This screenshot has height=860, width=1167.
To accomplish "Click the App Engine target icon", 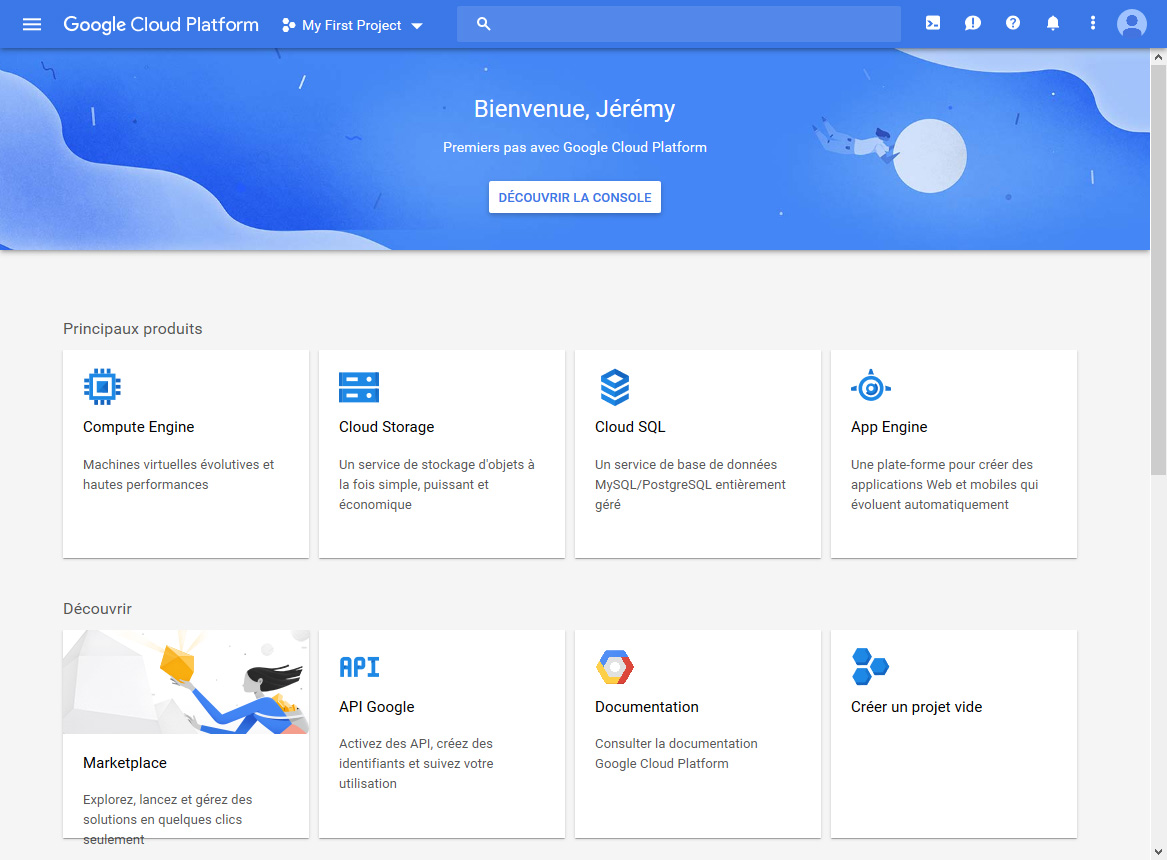I will (871, 385).
